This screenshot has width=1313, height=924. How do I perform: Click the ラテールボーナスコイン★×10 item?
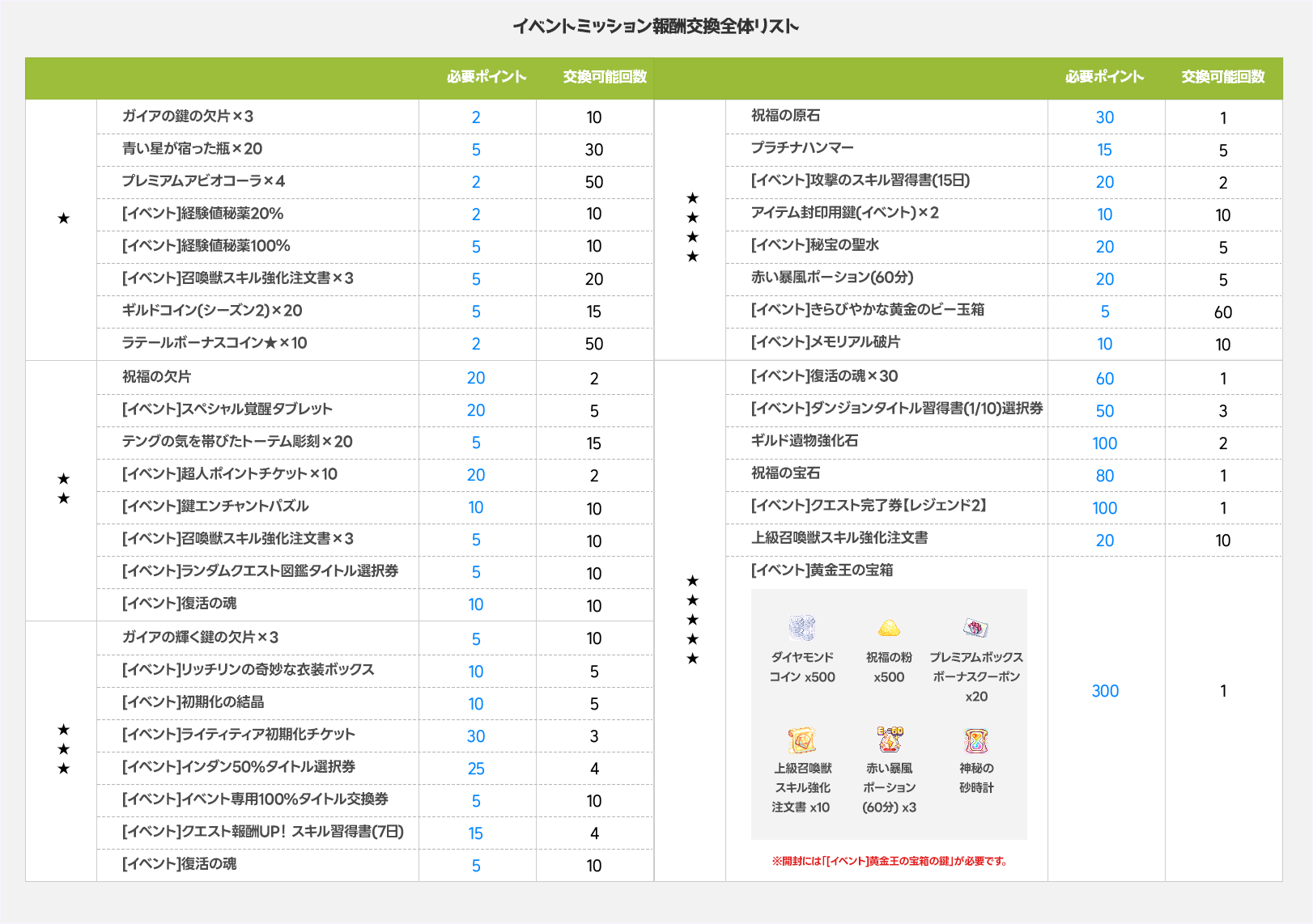click(x=215, y=343)
